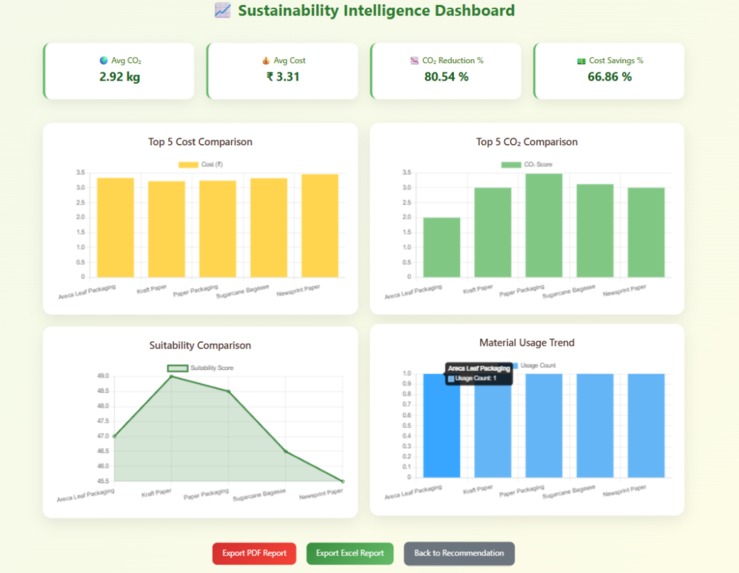This screenshot has width=739, height=573.
Task: Click Kraft Paper bar in Cost chart
Action: [x=167, y=229]
